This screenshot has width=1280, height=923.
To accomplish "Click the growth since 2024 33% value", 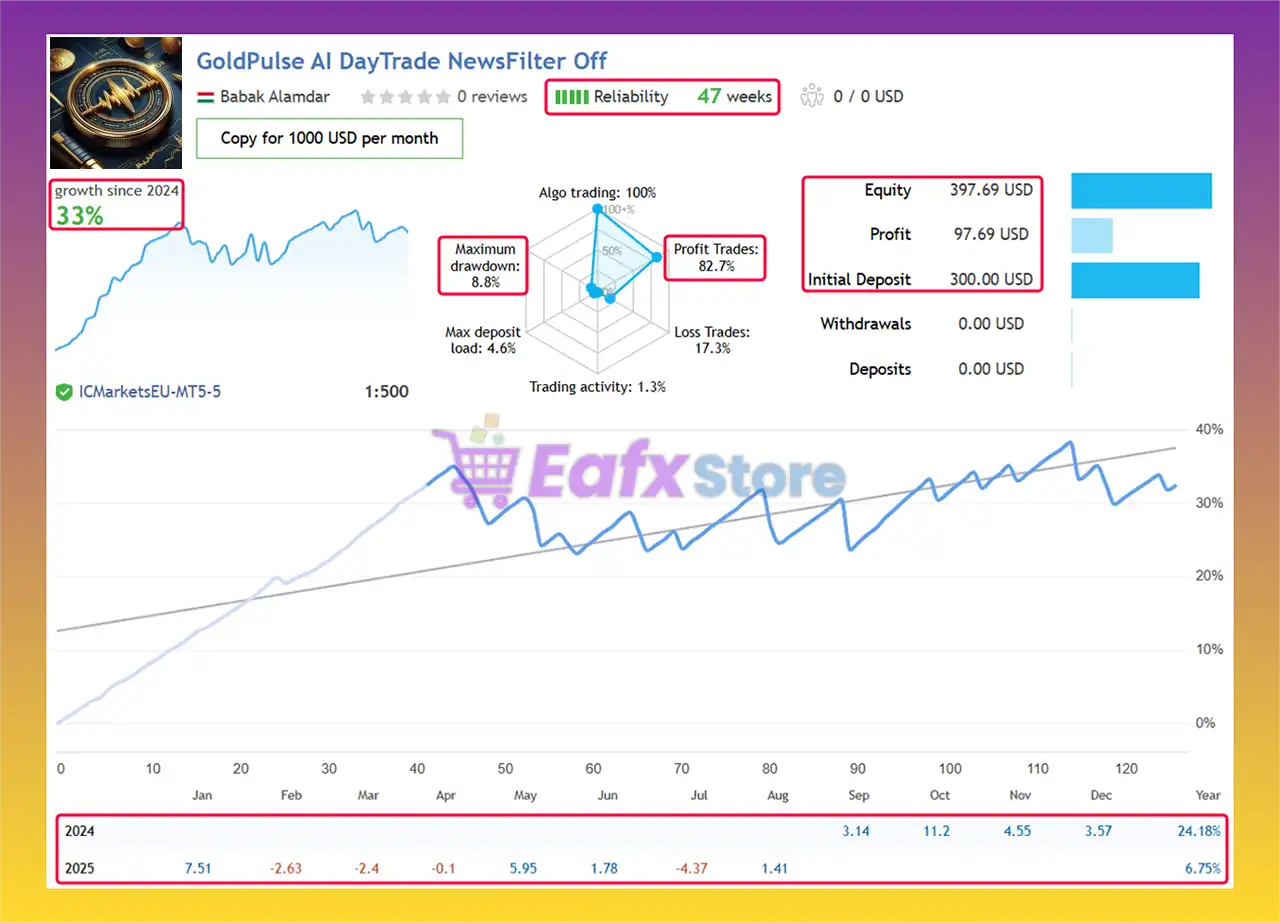I will click(x=79, y=215).
